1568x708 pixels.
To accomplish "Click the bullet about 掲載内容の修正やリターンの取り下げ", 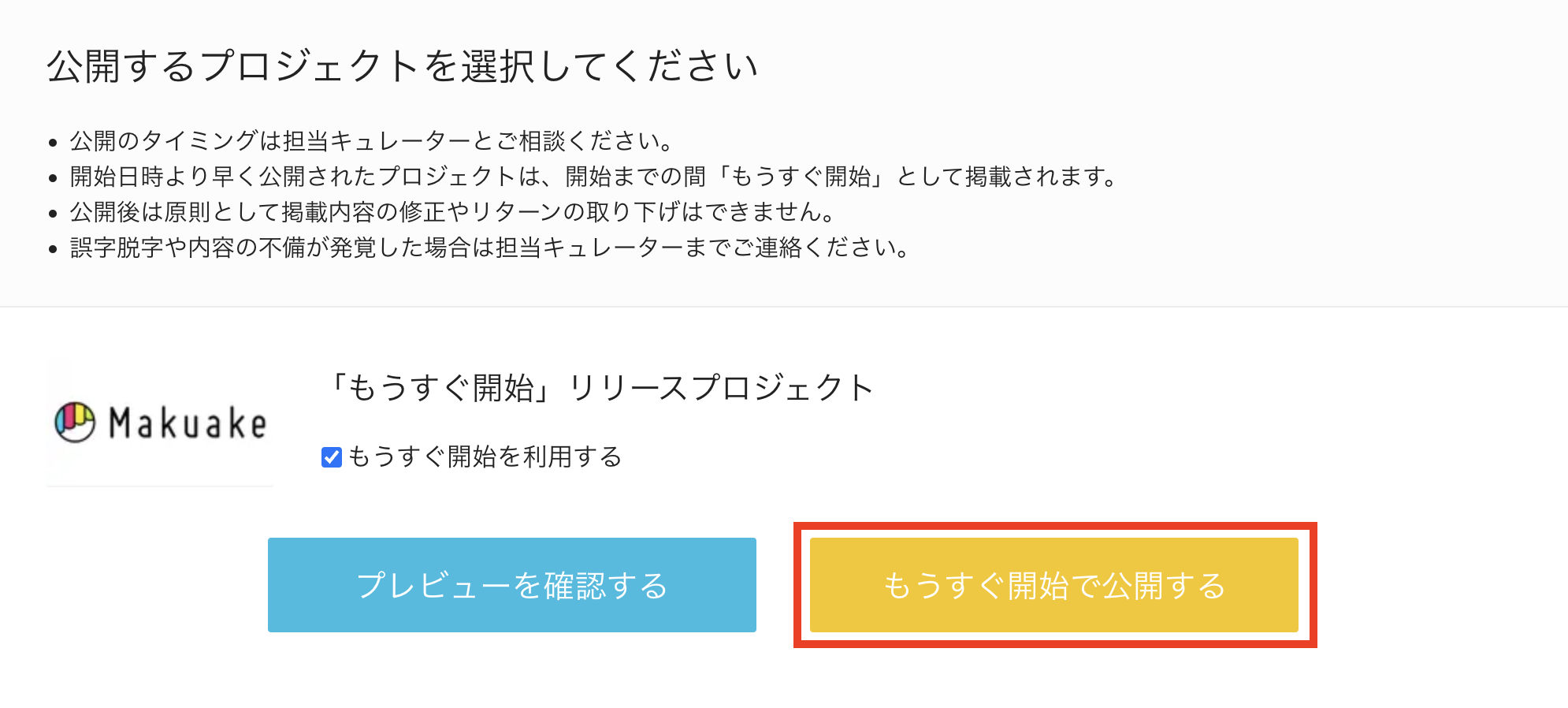I will tap(453, 212).
